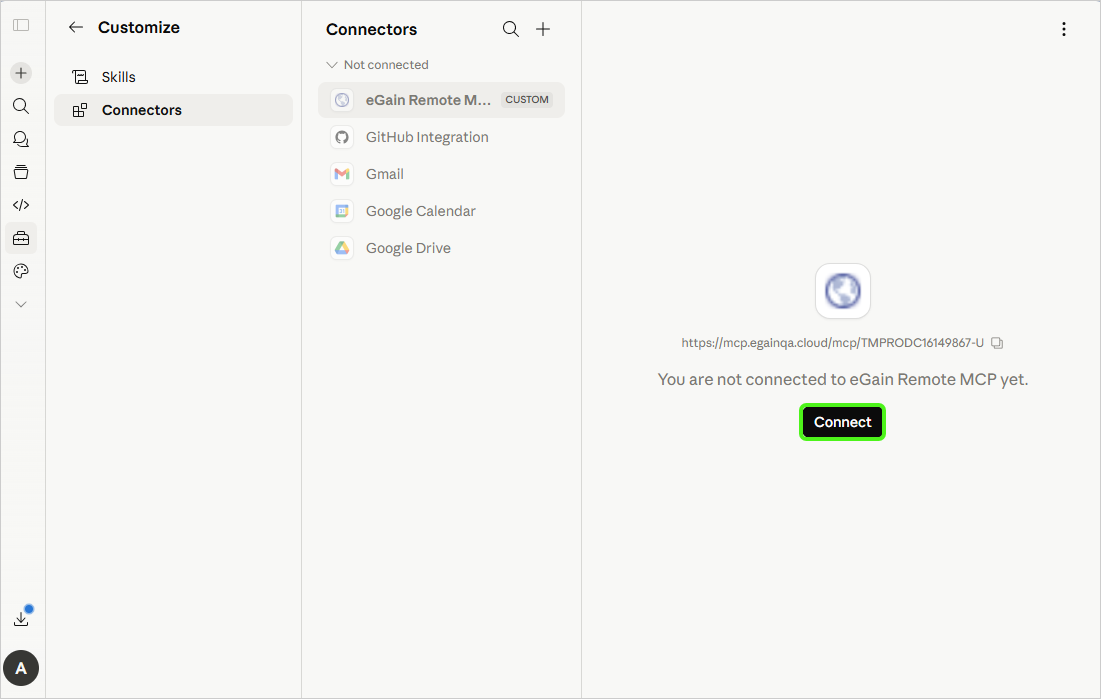Click the eGain MCP URL text
Viewport: 1101px width, 699px height.
click(832, 343)
